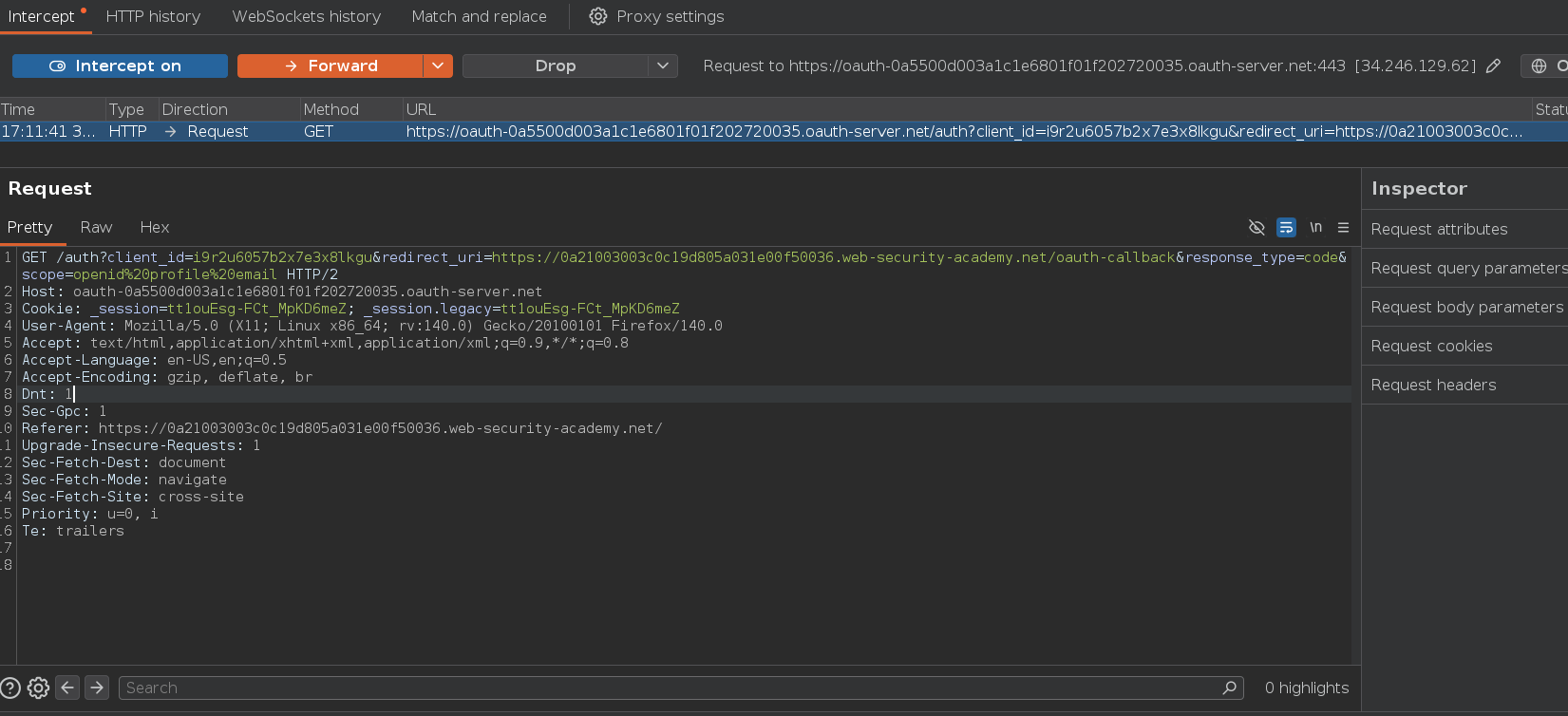Click the globe icon button
The image size is (1568, 716).
click(x=1539, y=66)
